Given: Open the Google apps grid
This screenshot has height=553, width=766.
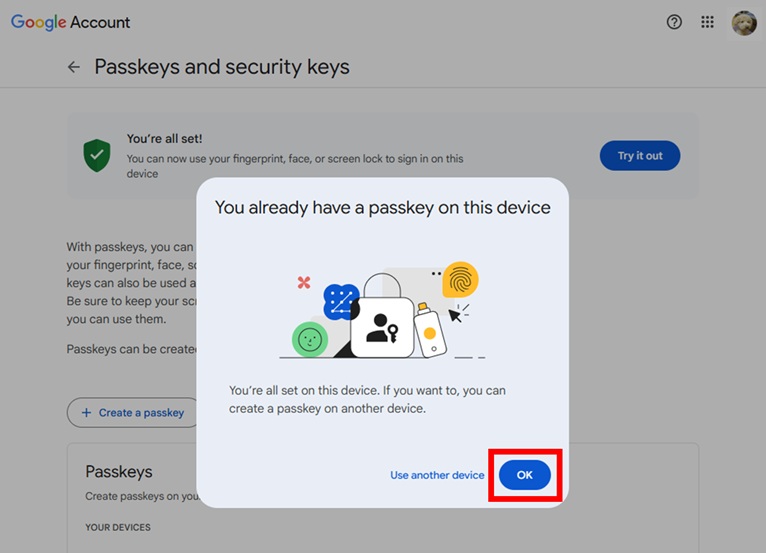Looking at the screenshot, I should (x=708, y=22).
